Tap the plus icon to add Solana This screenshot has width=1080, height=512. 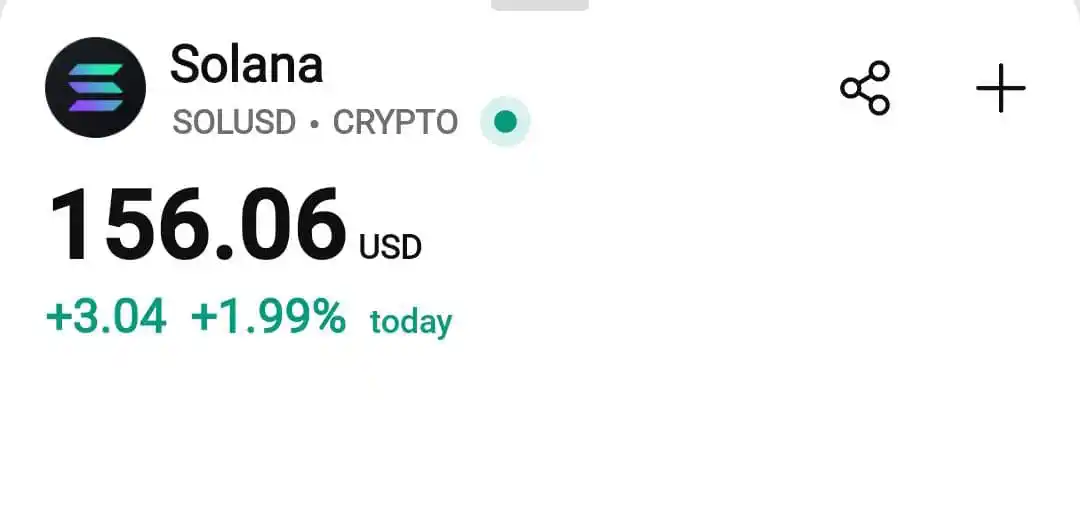pos(1001,88)
